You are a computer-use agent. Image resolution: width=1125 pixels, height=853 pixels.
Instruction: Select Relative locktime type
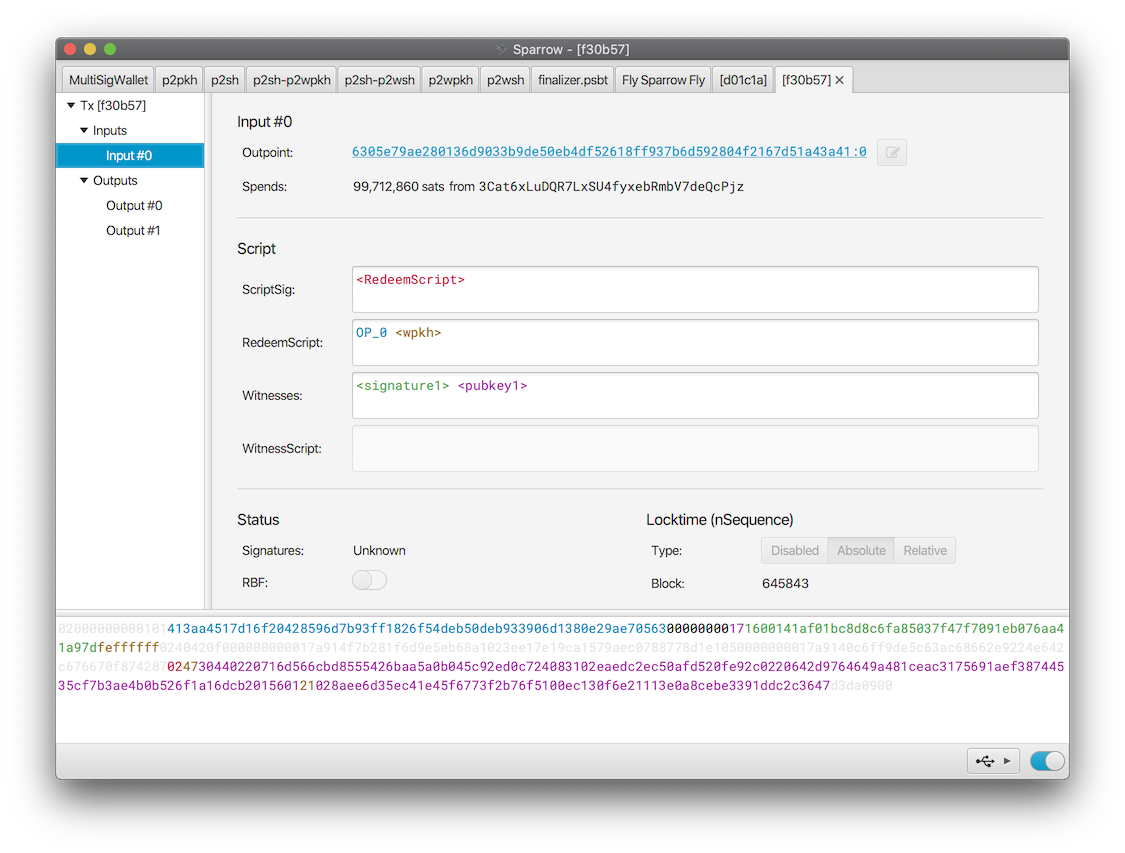[x=924, y=550]
